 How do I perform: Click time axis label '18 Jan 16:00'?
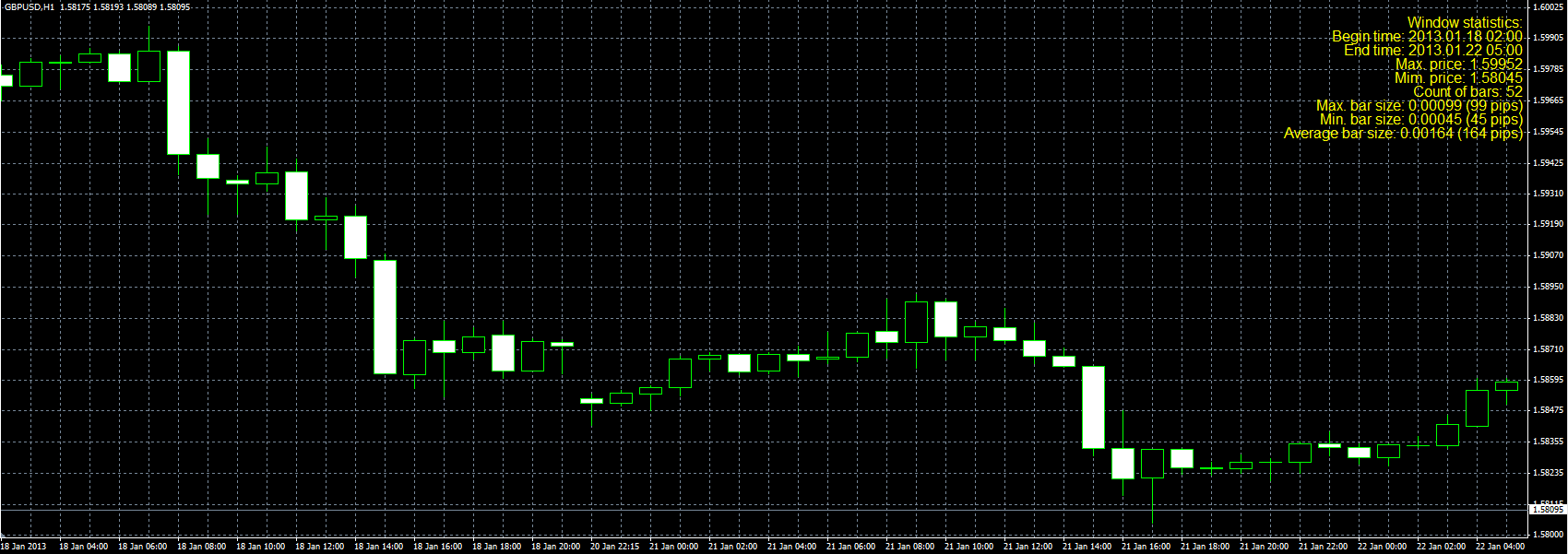(437, 547)
